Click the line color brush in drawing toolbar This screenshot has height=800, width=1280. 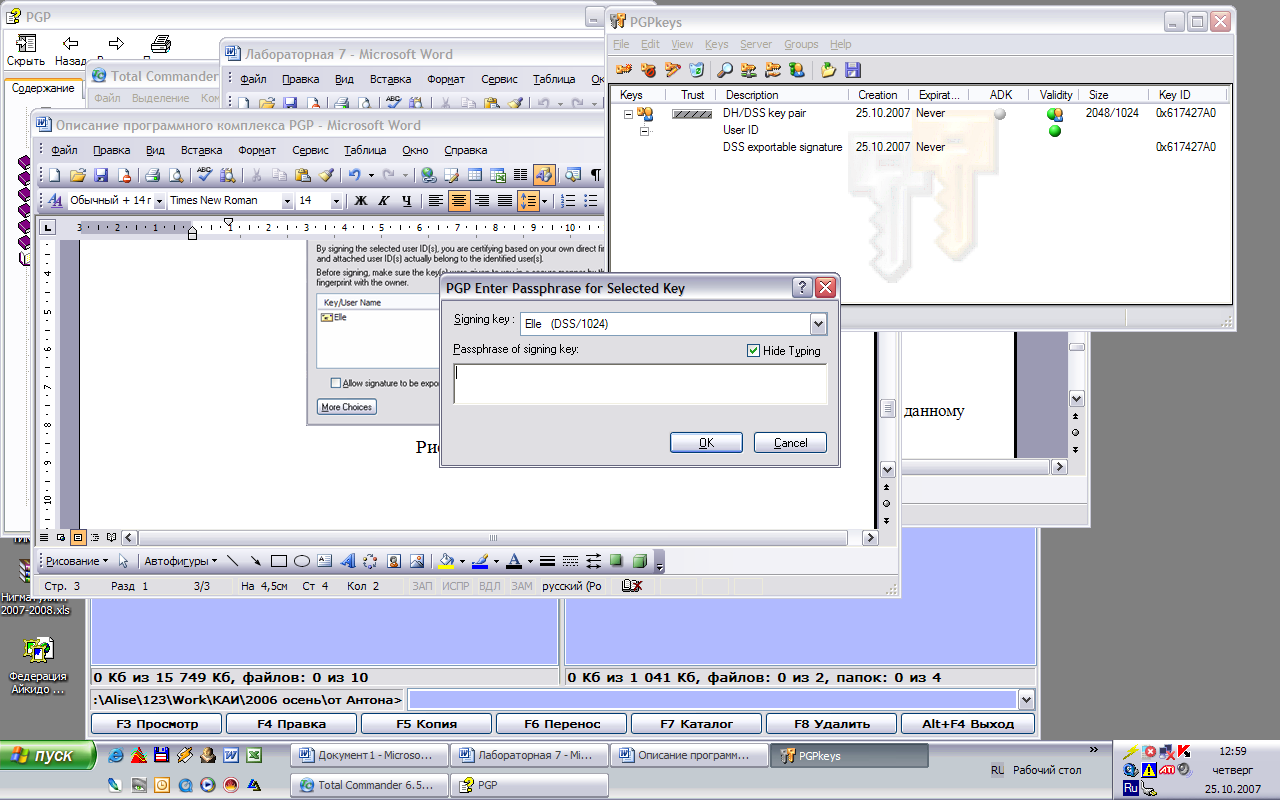pos(480,561)
